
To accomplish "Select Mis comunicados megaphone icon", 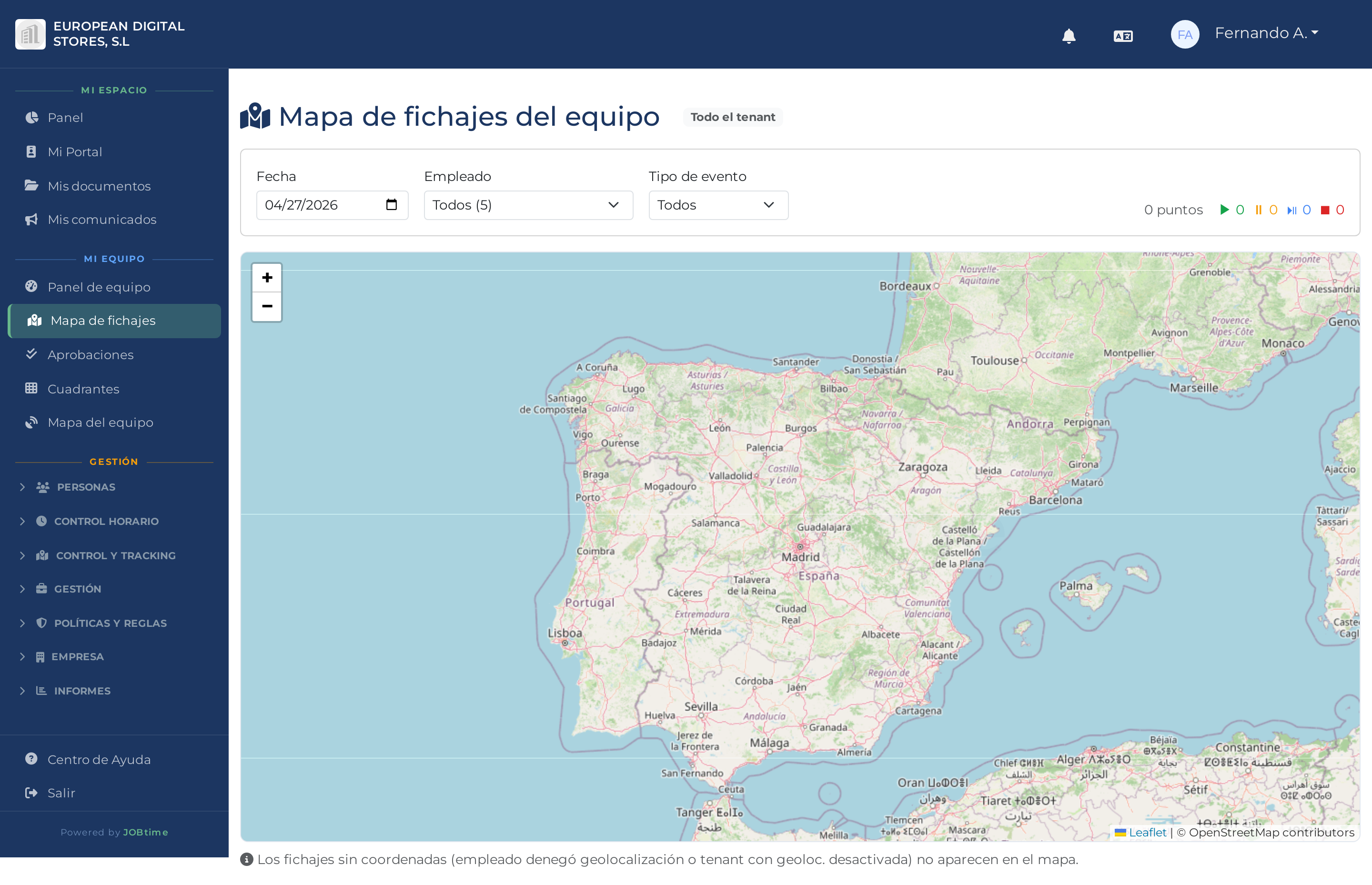I will click(x=31, y=219).
